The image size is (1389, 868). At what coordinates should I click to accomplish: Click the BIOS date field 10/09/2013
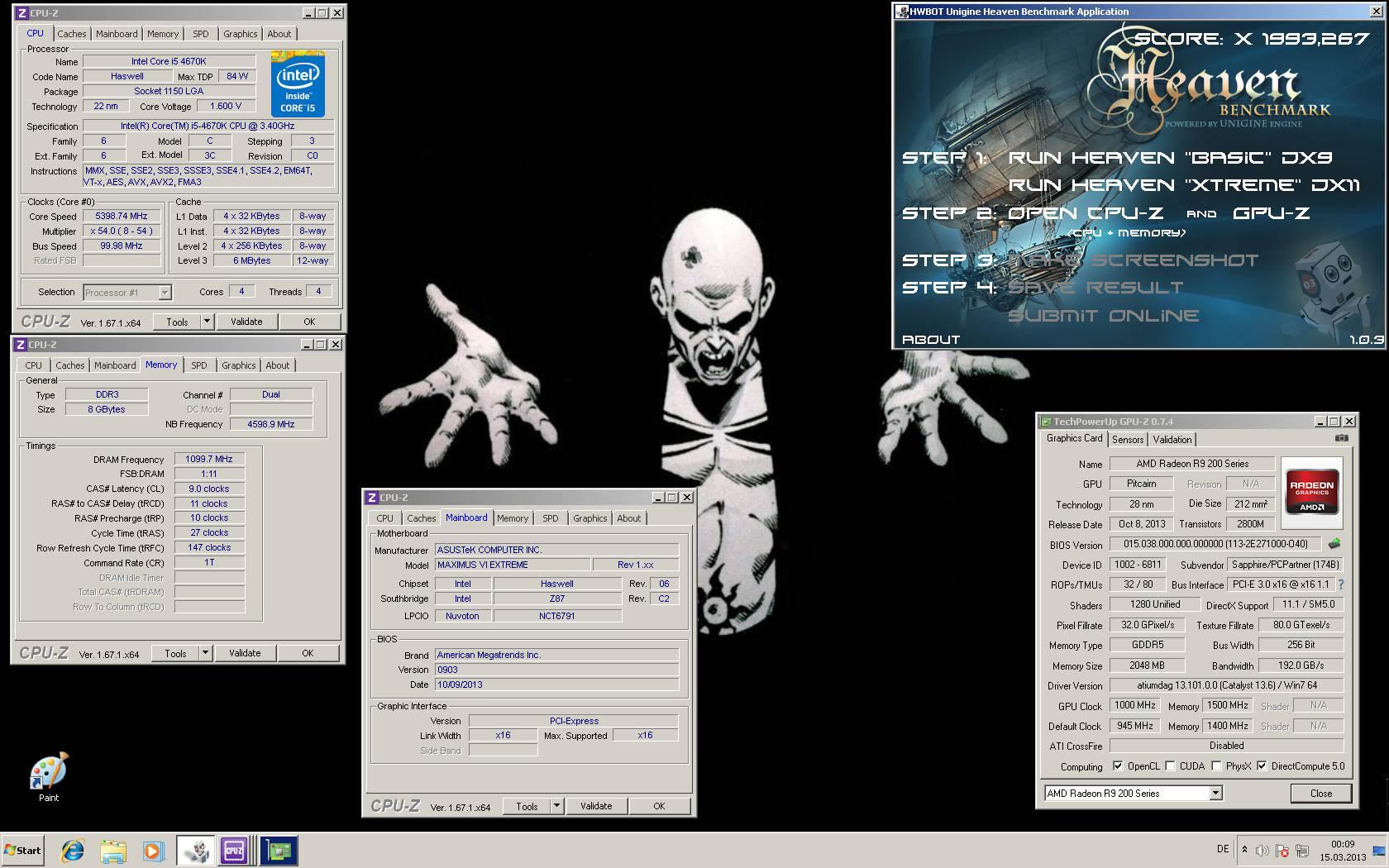(x=556, y=684)
